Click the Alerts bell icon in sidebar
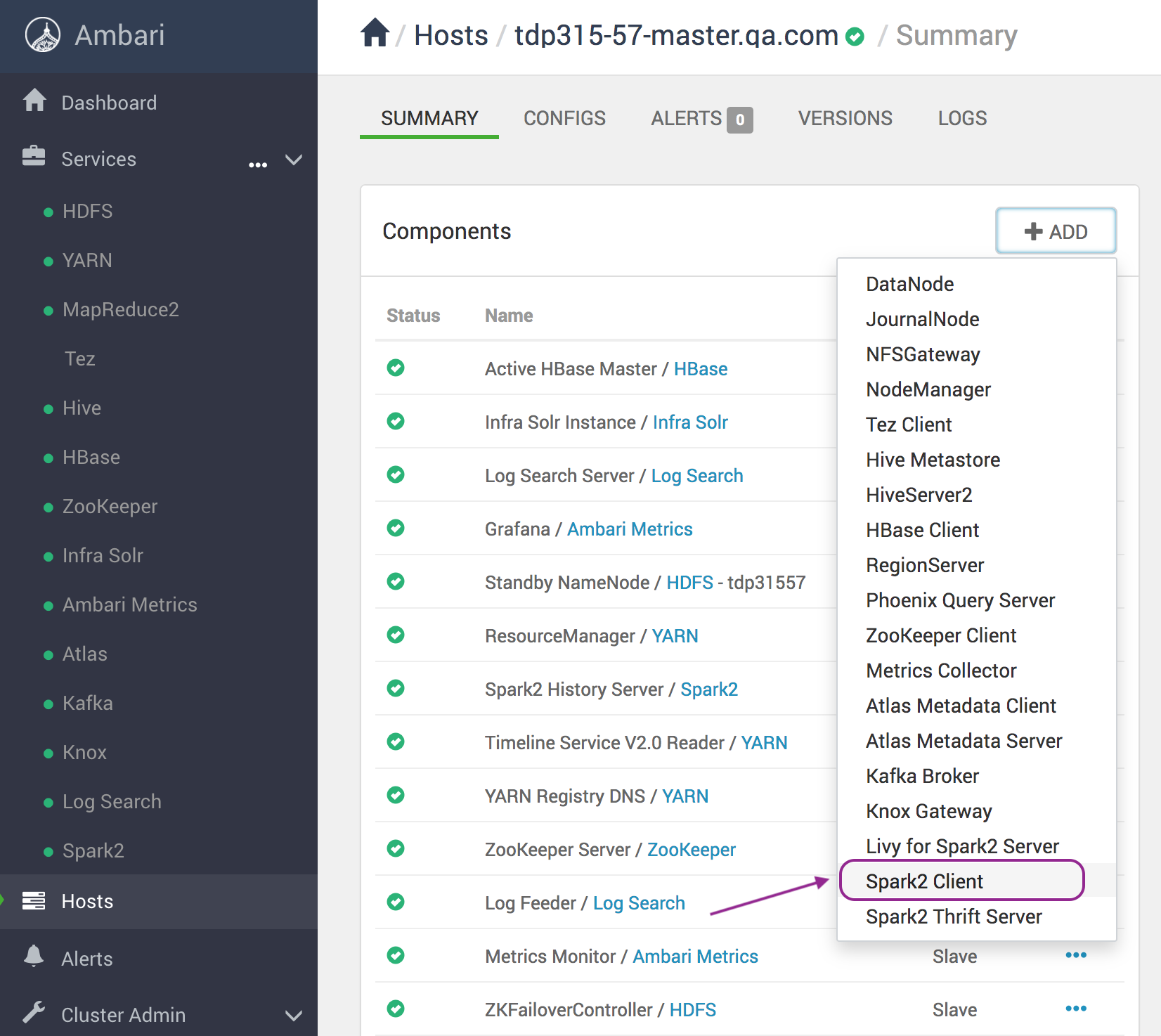 click(x=34, y=957)
